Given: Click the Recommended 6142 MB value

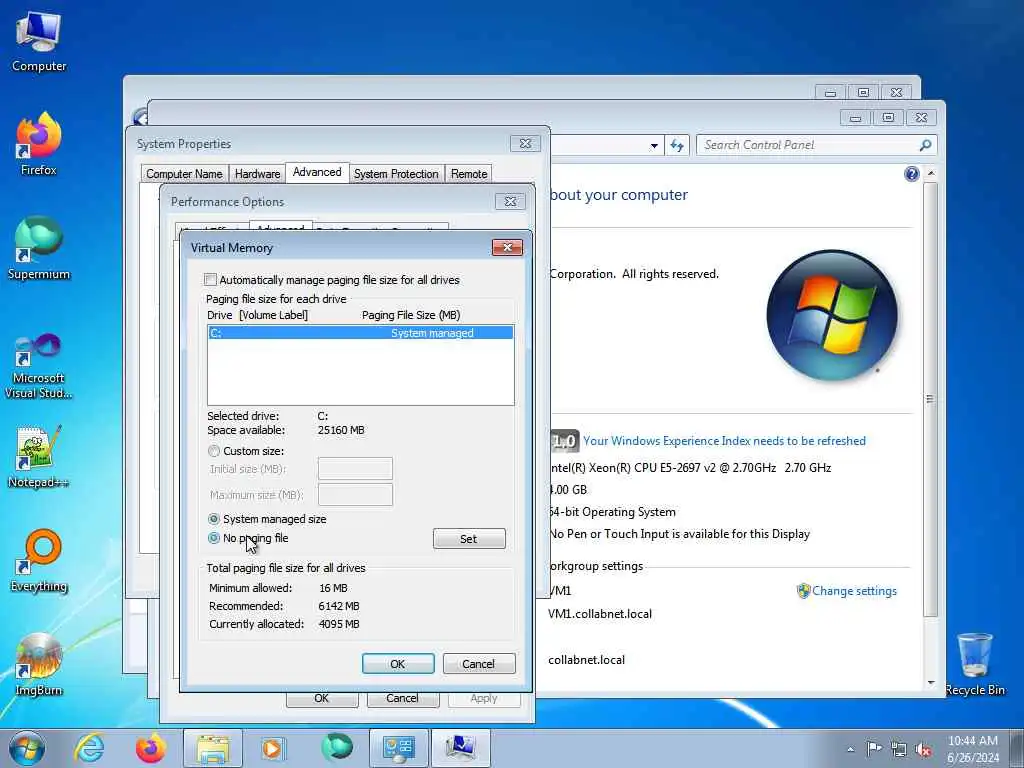Looking at the screenshot, I should pyautogui.click(x=339, y=606).
